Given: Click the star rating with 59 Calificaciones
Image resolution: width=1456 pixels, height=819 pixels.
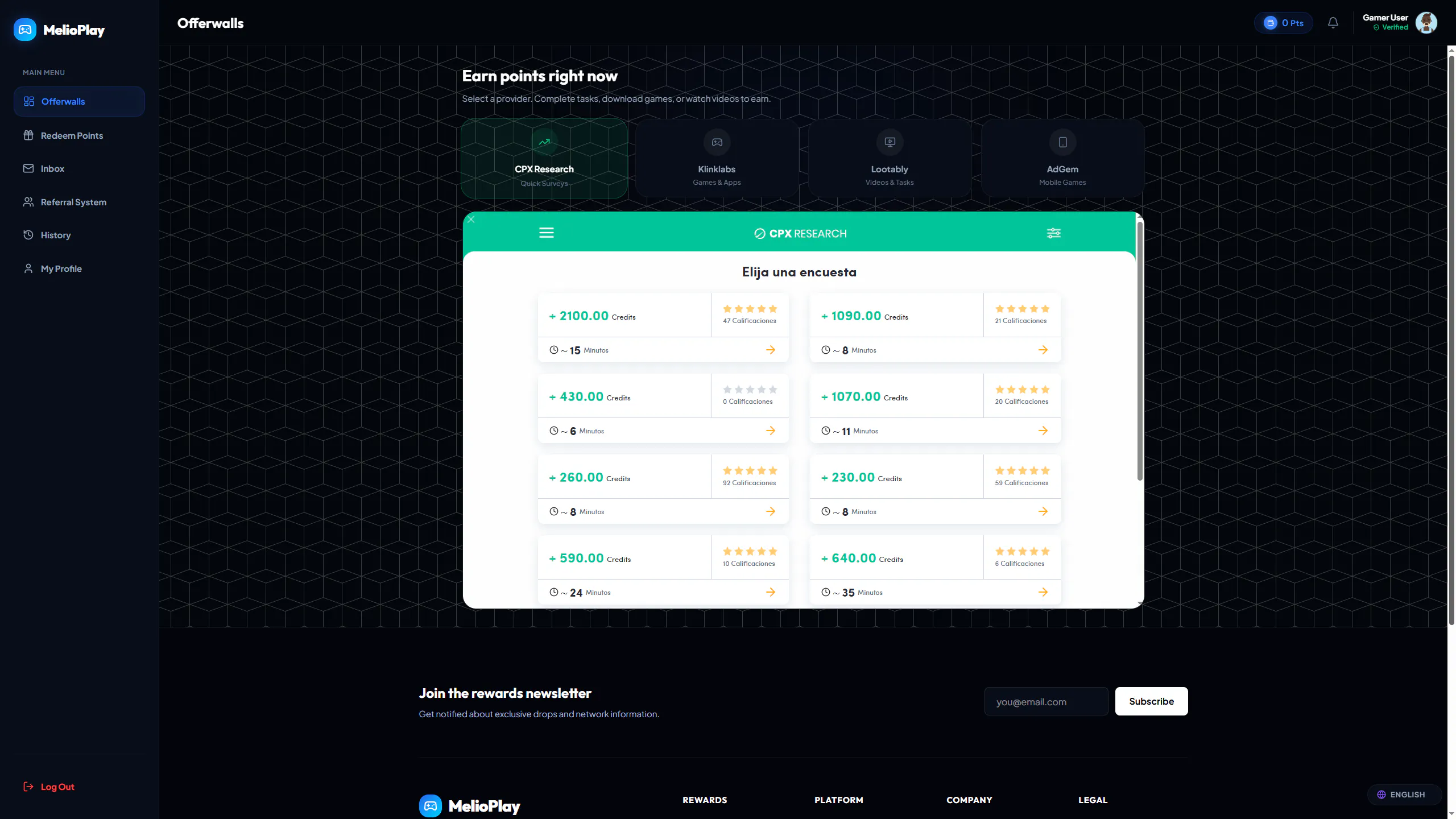Looking at the screenshot, I should coord(1022,470).
